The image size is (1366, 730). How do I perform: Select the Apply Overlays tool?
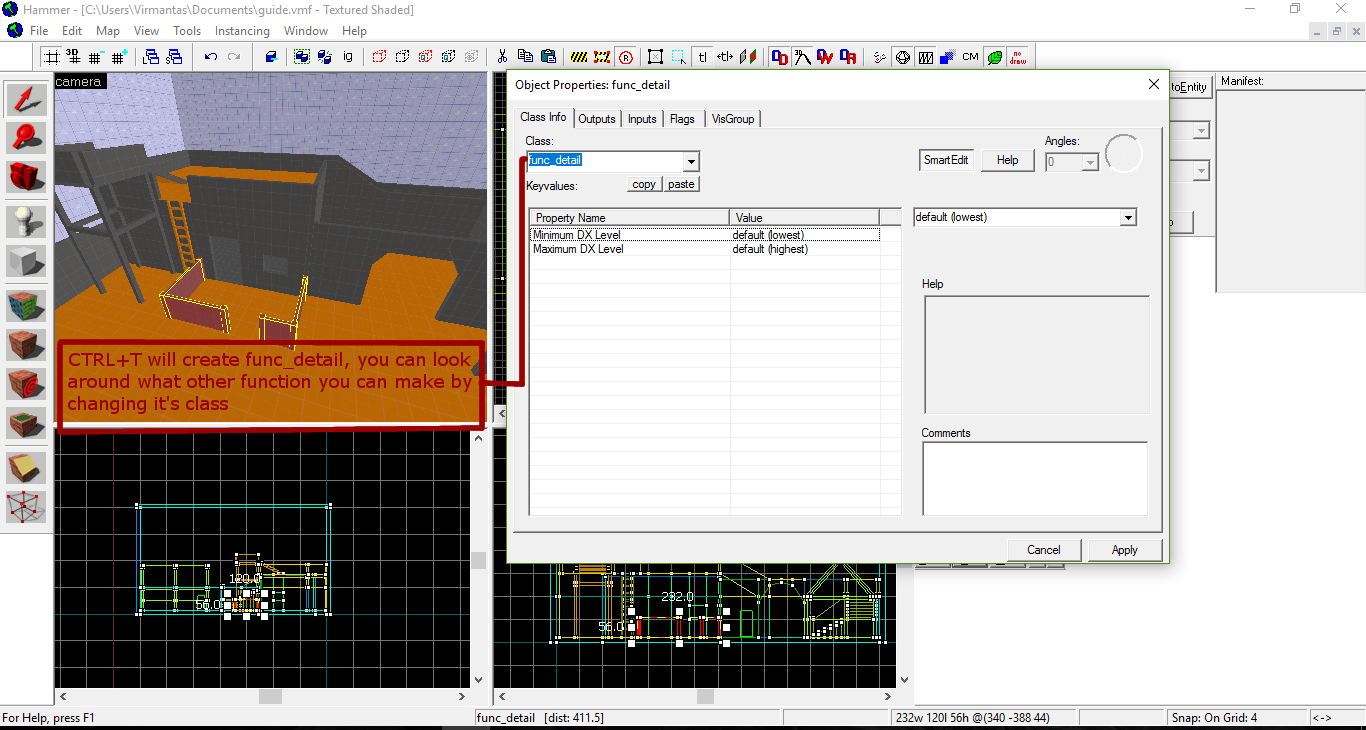pyautogui.click(x=27, y=423)
